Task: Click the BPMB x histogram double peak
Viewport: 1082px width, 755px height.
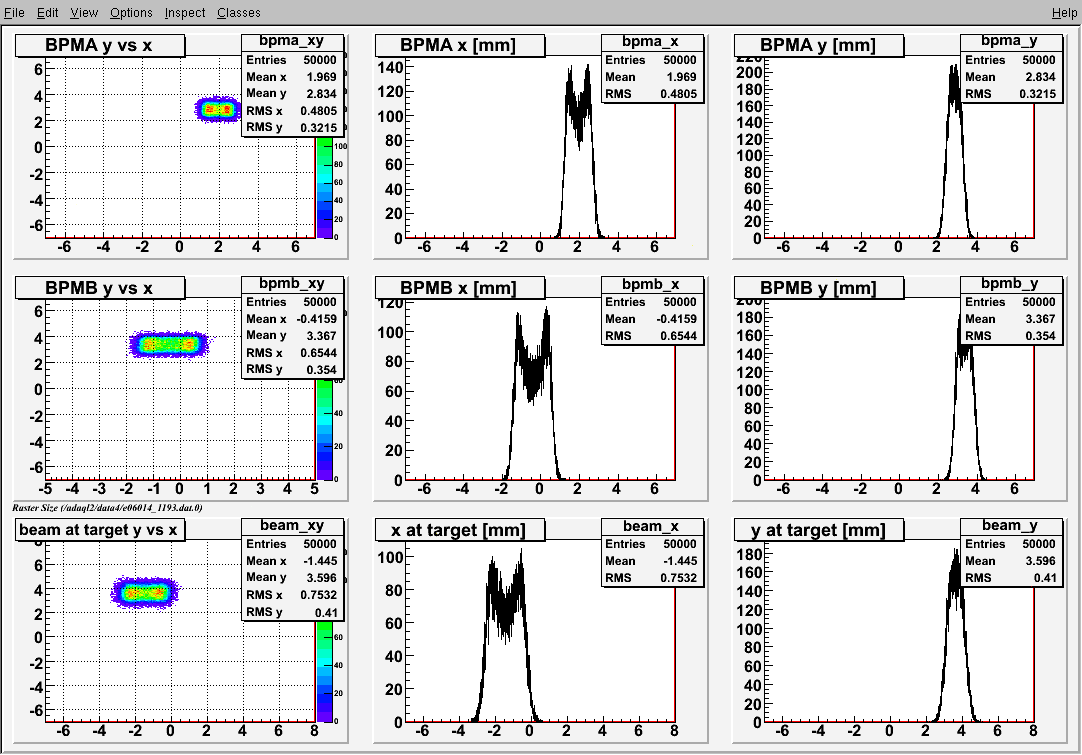Action: [532, 393]
